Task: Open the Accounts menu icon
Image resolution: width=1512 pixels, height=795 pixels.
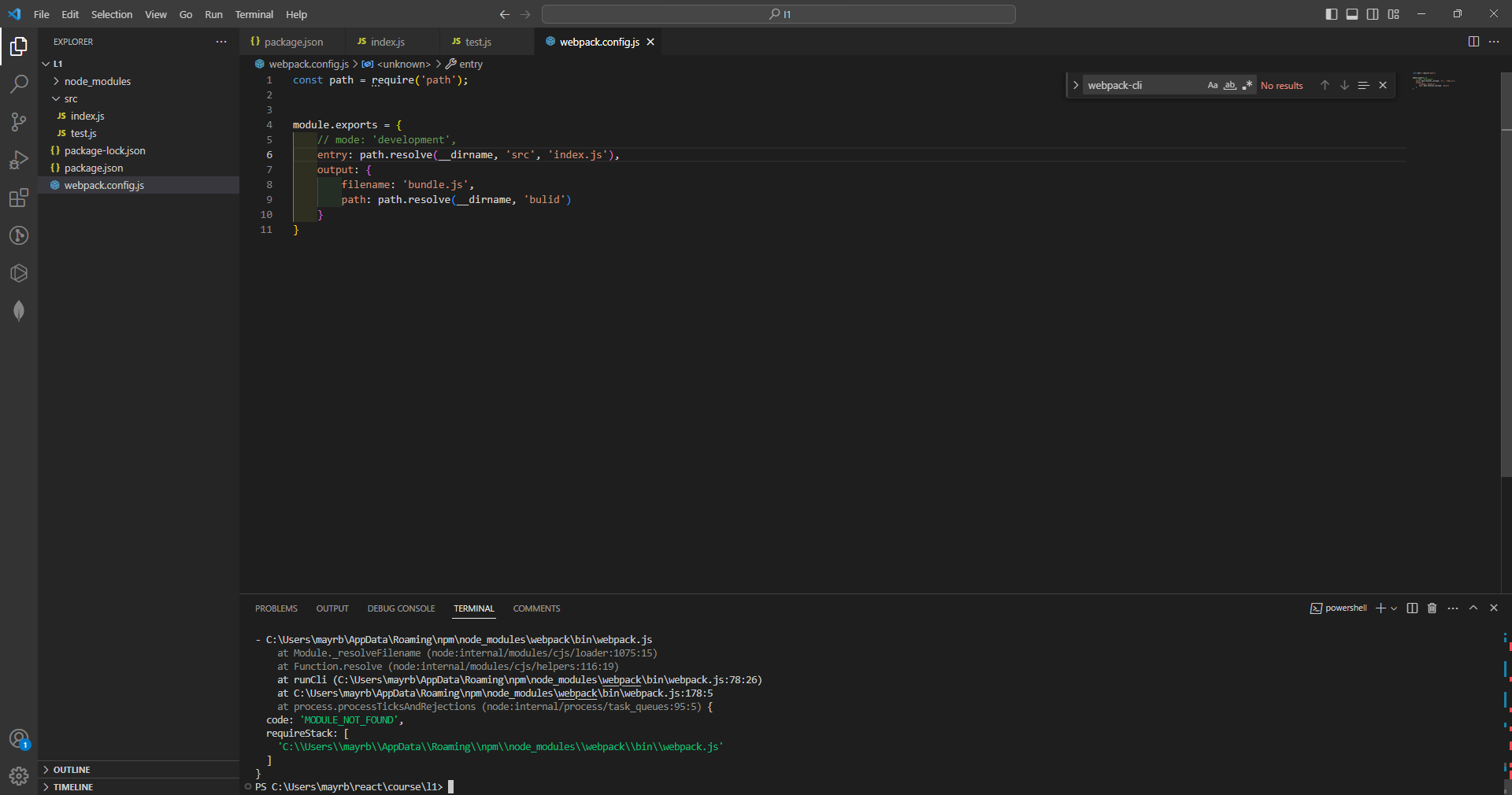Action: (19, 739)
